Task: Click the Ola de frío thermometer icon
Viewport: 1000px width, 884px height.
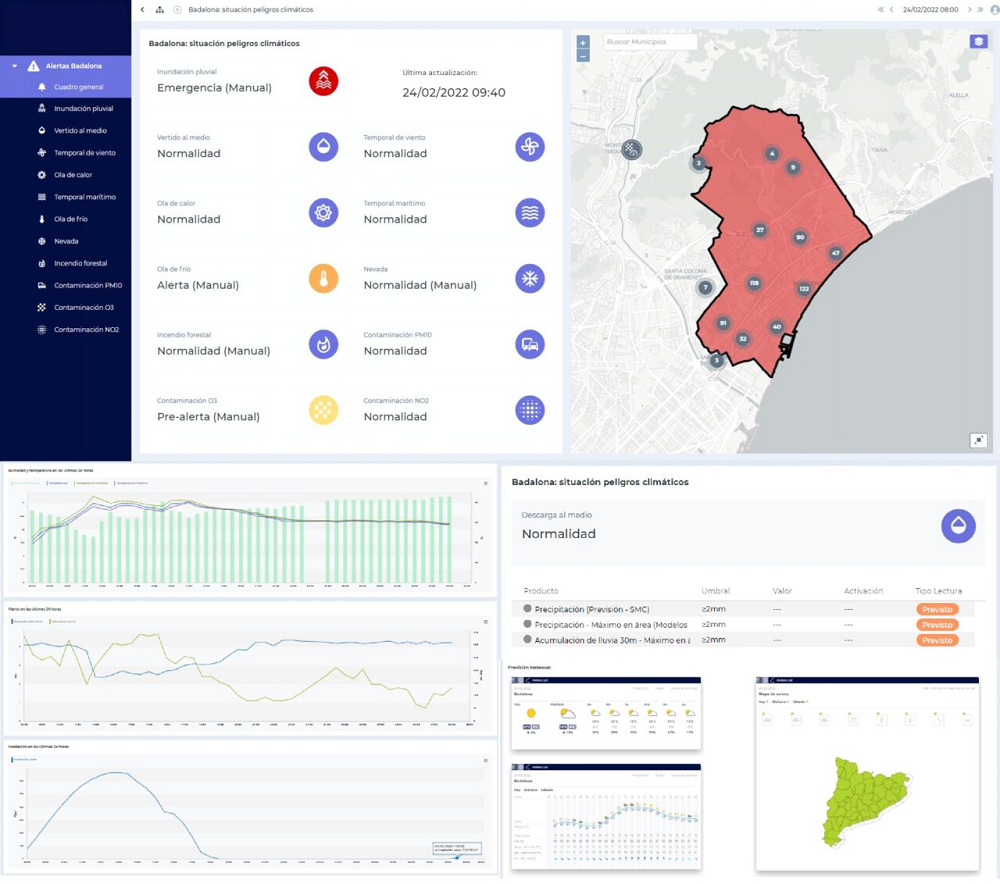Action: [323, 279]
